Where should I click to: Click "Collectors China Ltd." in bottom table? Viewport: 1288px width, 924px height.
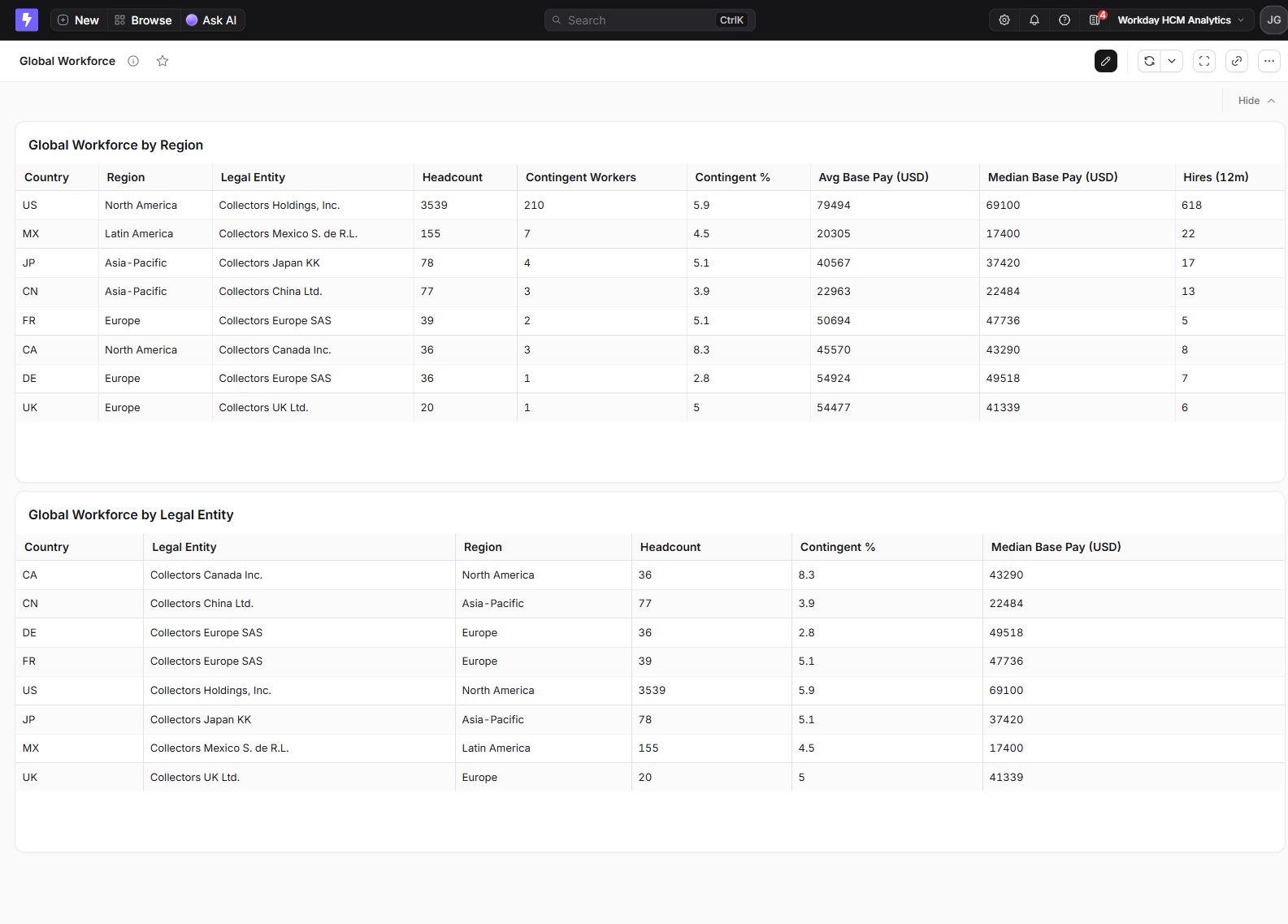point(202,603)
